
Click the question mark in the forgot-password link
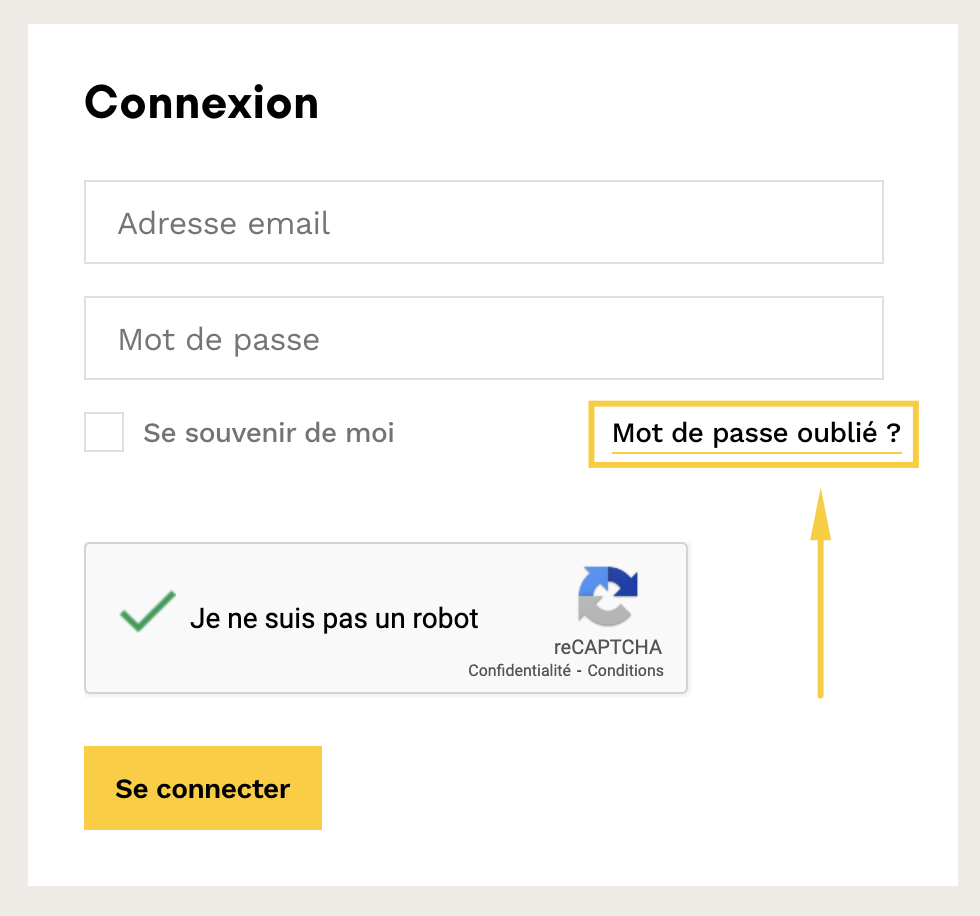pyautogui.click(x=893, y=433)
